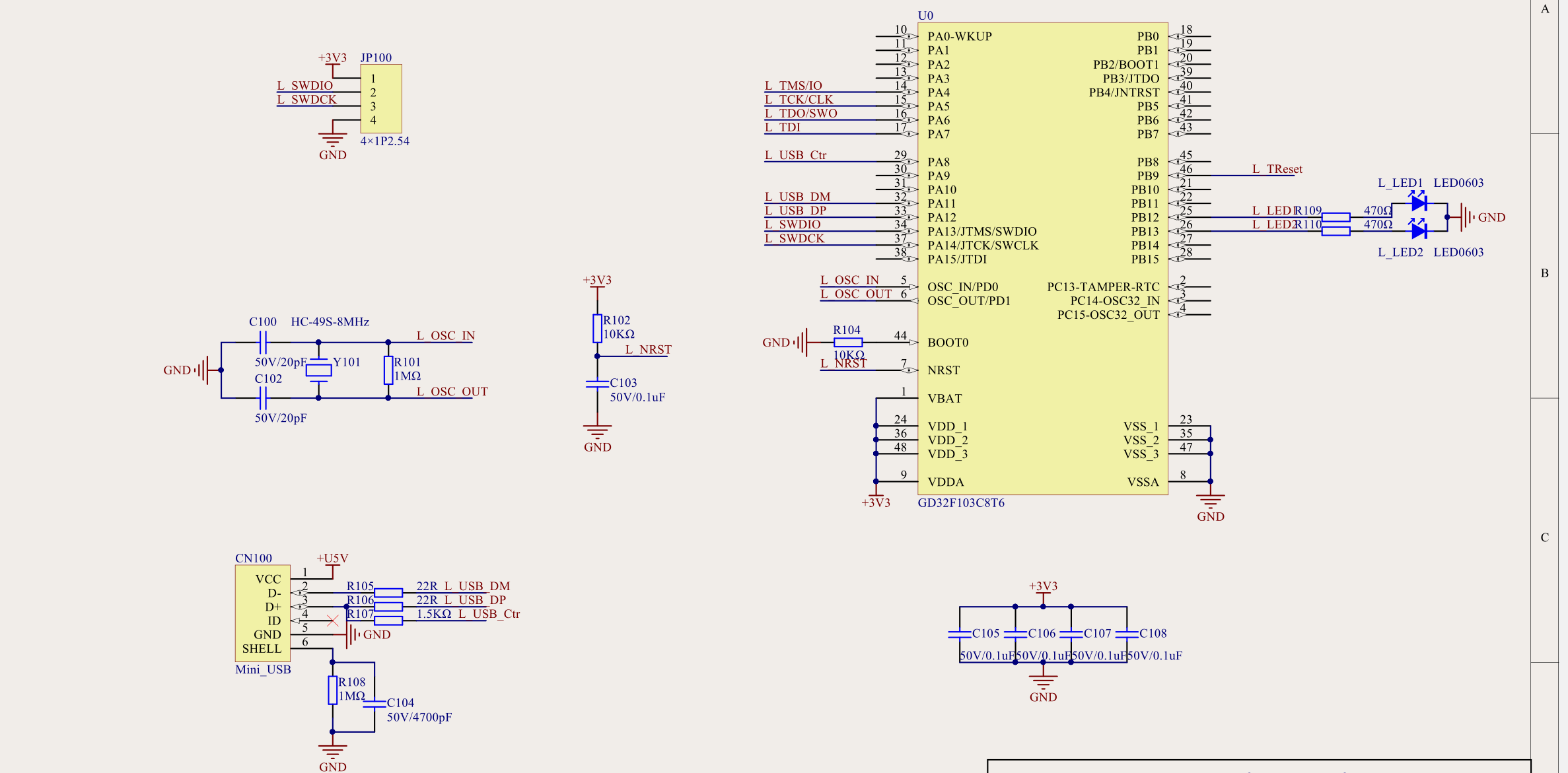Select capacitor C104 symbol
This screenshot has height=773, width=1568.
(x=374, y=704)
